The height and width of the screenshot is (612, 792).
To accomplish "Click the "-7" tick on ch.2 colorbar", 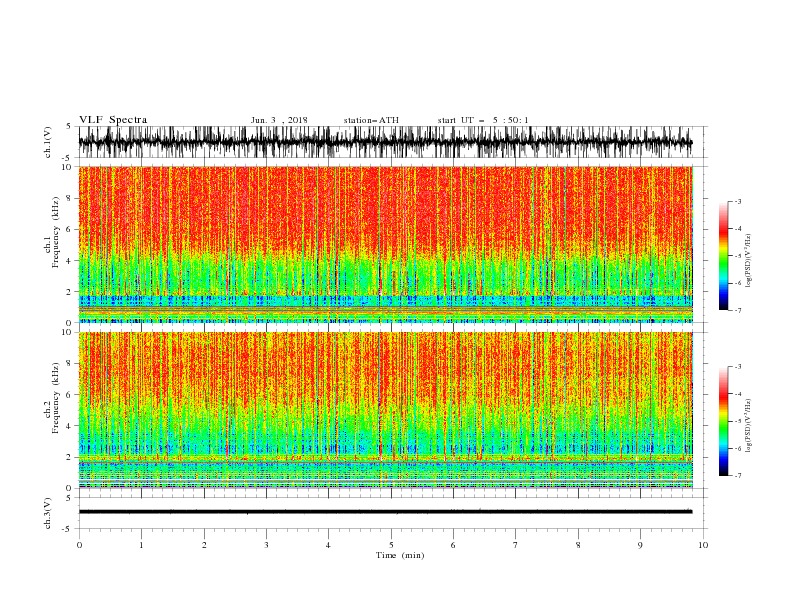I will (x=737, y=475).
